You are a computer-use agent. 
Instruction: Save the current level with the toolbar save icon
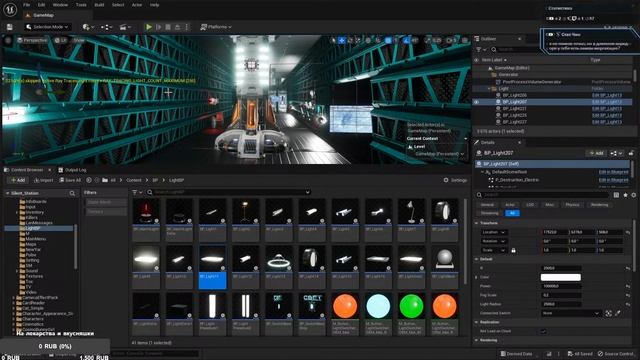9,27
